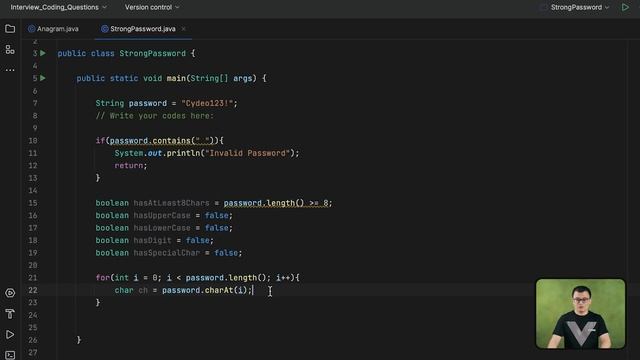This screenshot has height=360, width=640.
Task: Click the "Invalid Password" string
Action: pos(247,153)
